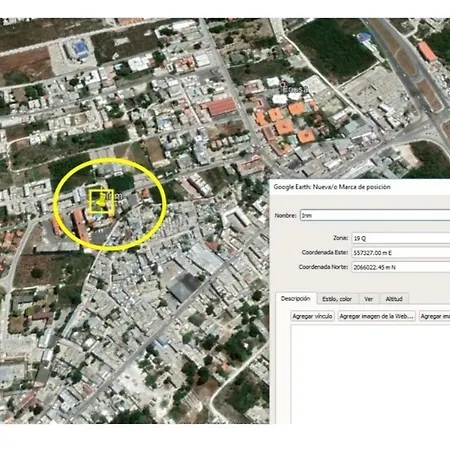The image size is (450, 450).
Task: Click the yellow pushpin placemark icon
Action: (x=101, y=201)
